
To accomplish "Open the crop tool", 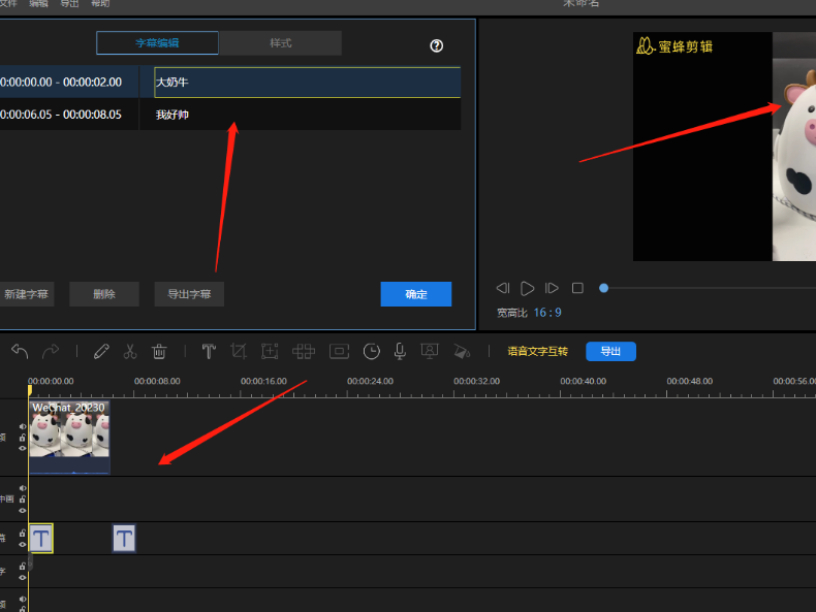I will point(238,351).
